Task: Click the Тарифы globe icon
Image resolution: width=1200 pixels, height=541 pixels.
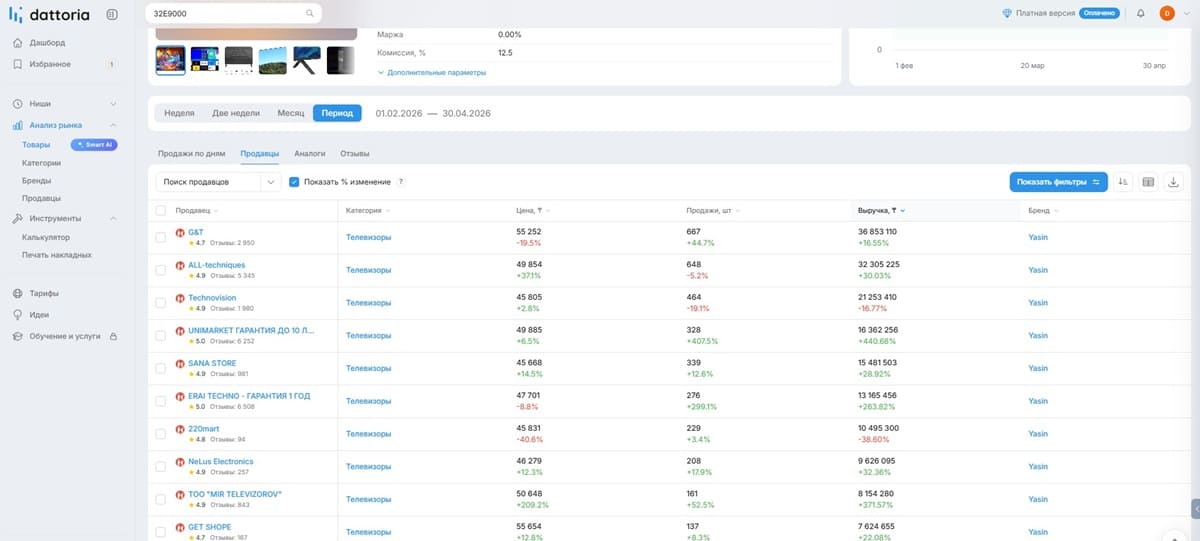Action: click(x=18, y=293)
